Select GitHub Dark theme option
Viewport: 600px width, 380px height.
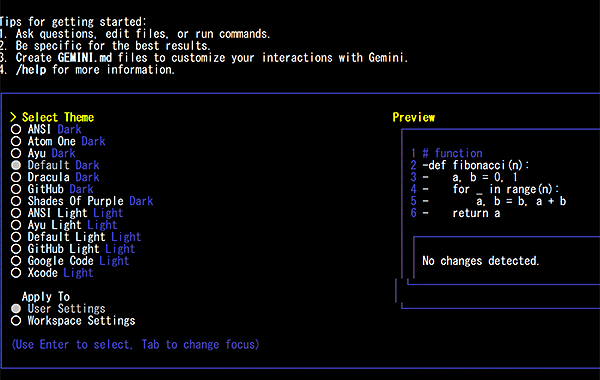click(16, 189)
